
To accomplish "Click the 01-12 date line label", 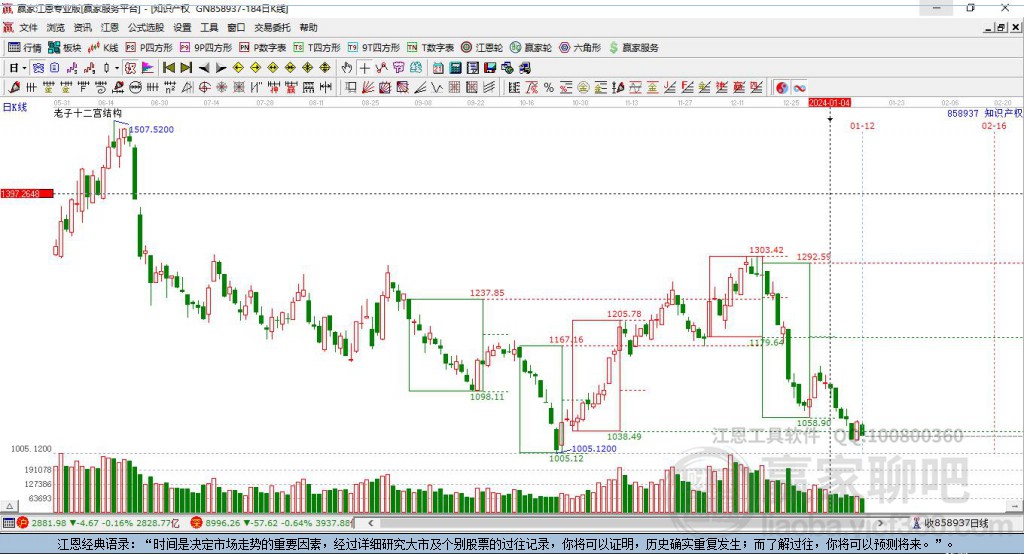I will click(x=862, y=125).
